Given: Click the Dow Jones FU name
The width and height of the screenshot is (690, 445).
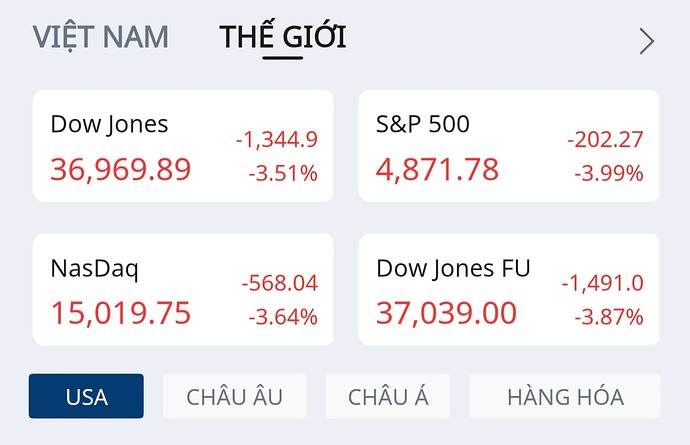Looking at the screenshot, I should [x=453, y=268].
